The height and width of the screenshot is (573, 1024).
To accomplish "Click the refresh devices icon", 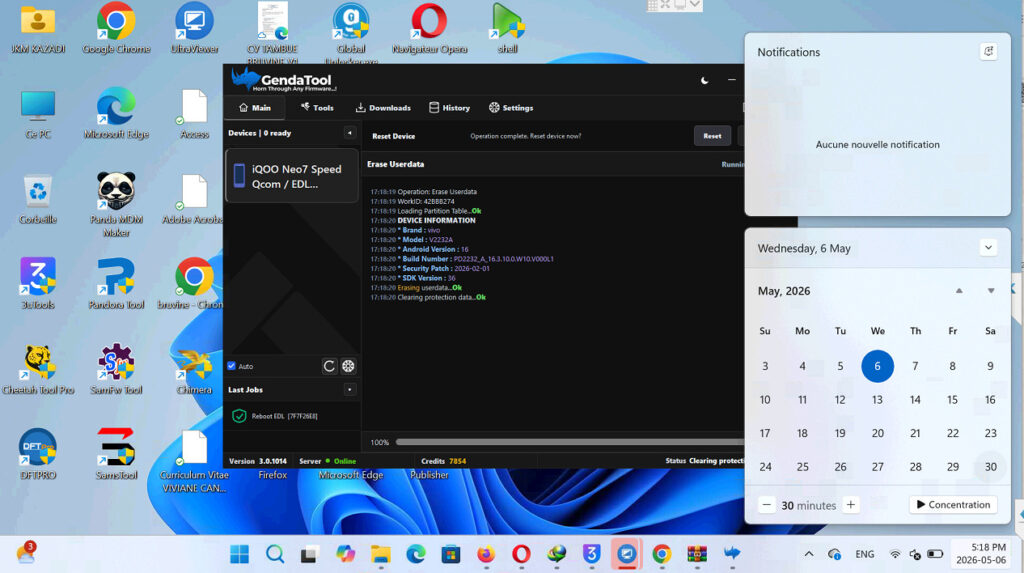I will click(329, 366).
